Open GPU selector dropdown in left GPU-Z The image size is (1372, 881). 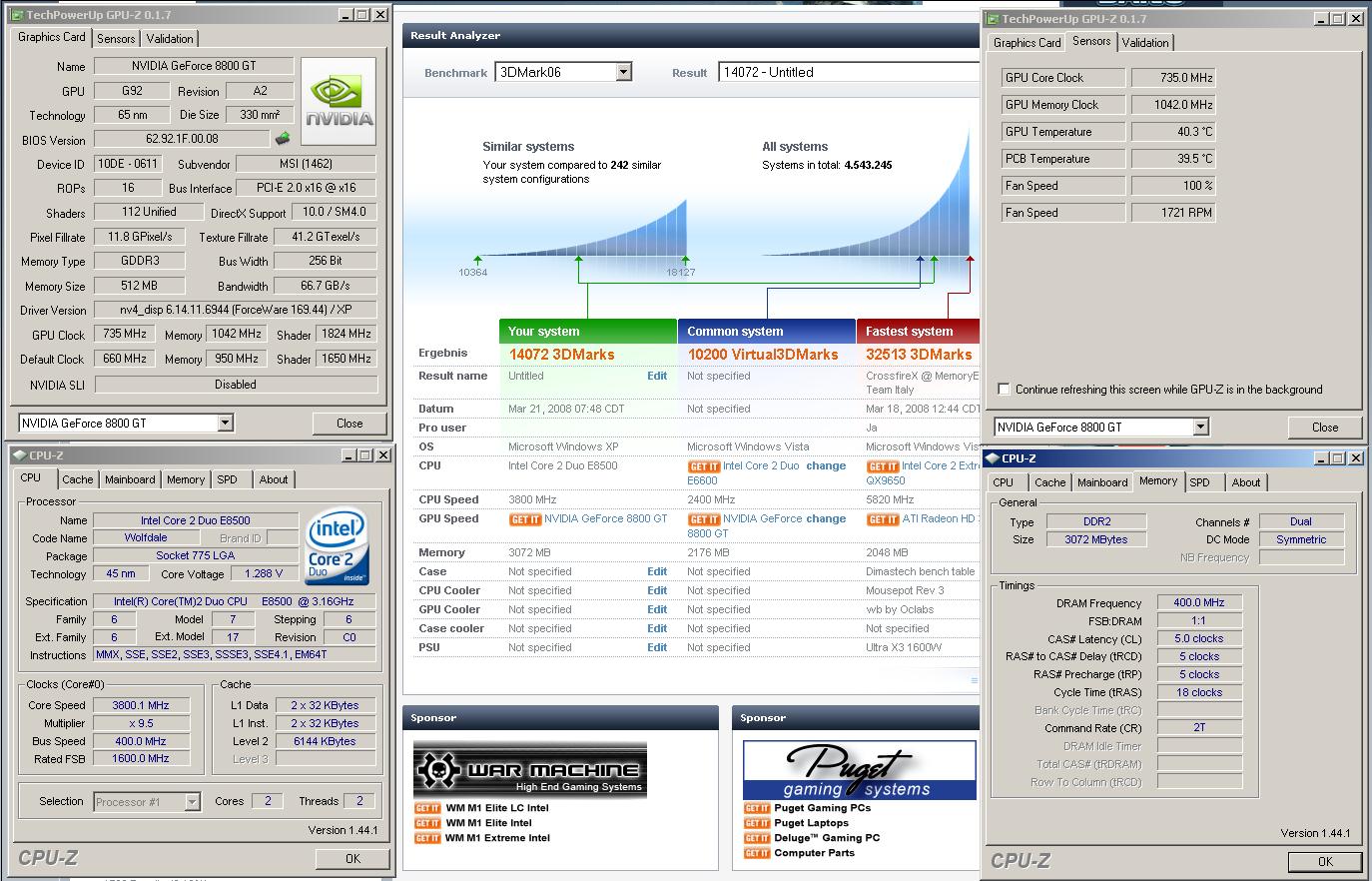225,423
